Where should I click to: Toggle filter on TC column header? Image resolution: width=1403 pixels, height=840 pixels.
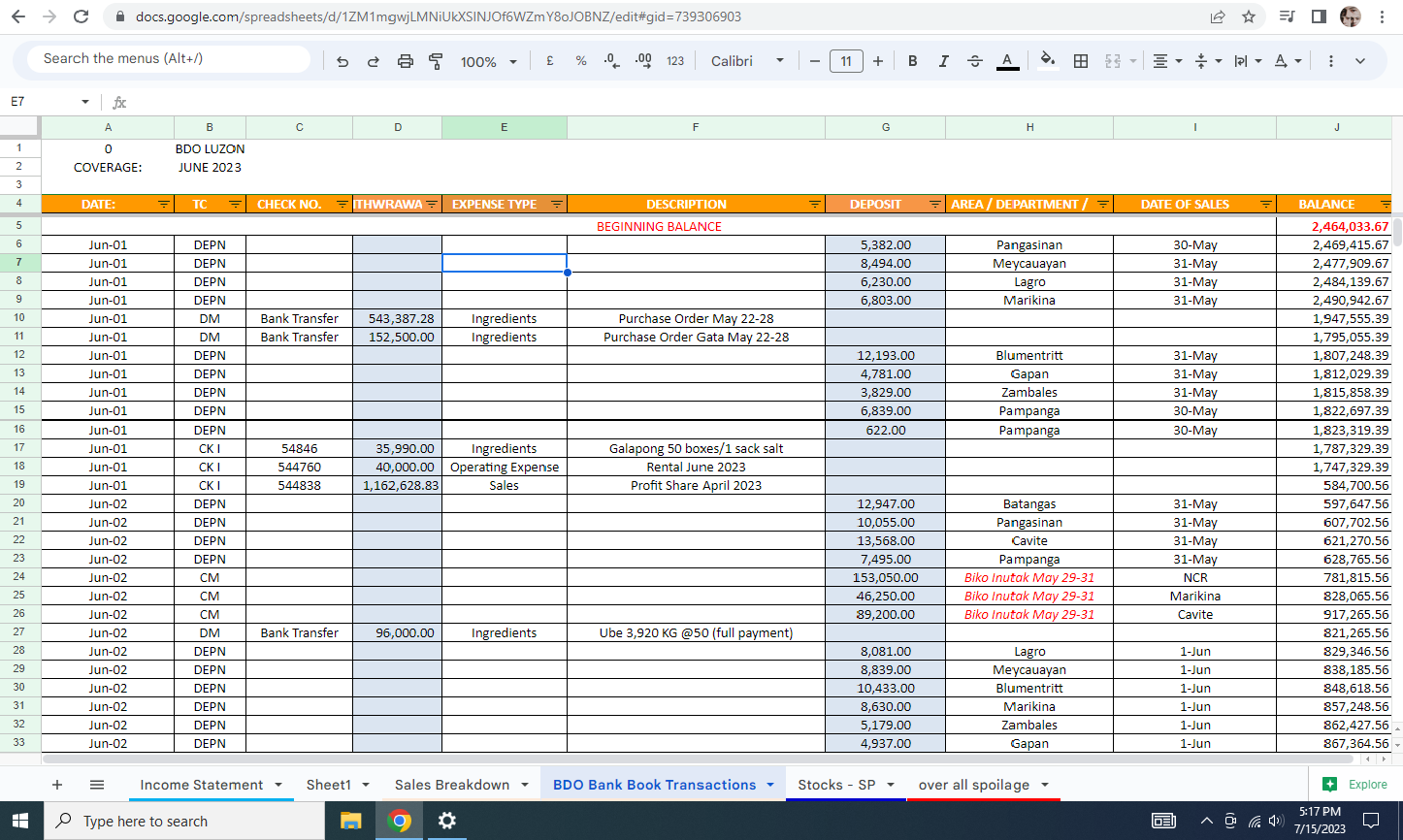click(236, 204)
